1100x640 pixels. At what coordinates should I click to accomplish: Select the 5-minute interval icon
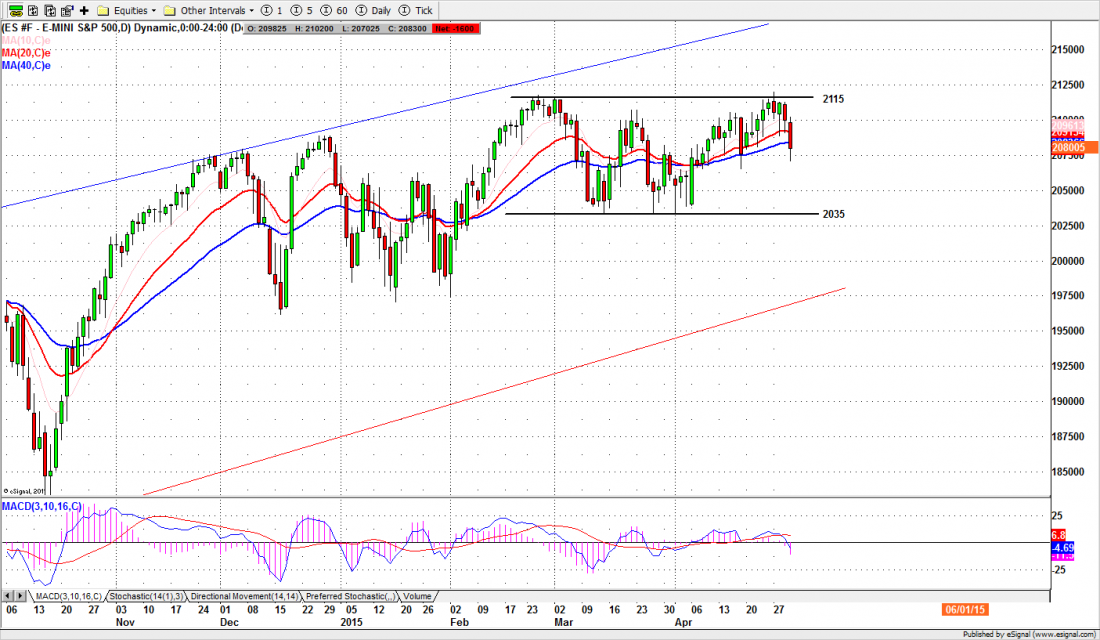[298, 9]
